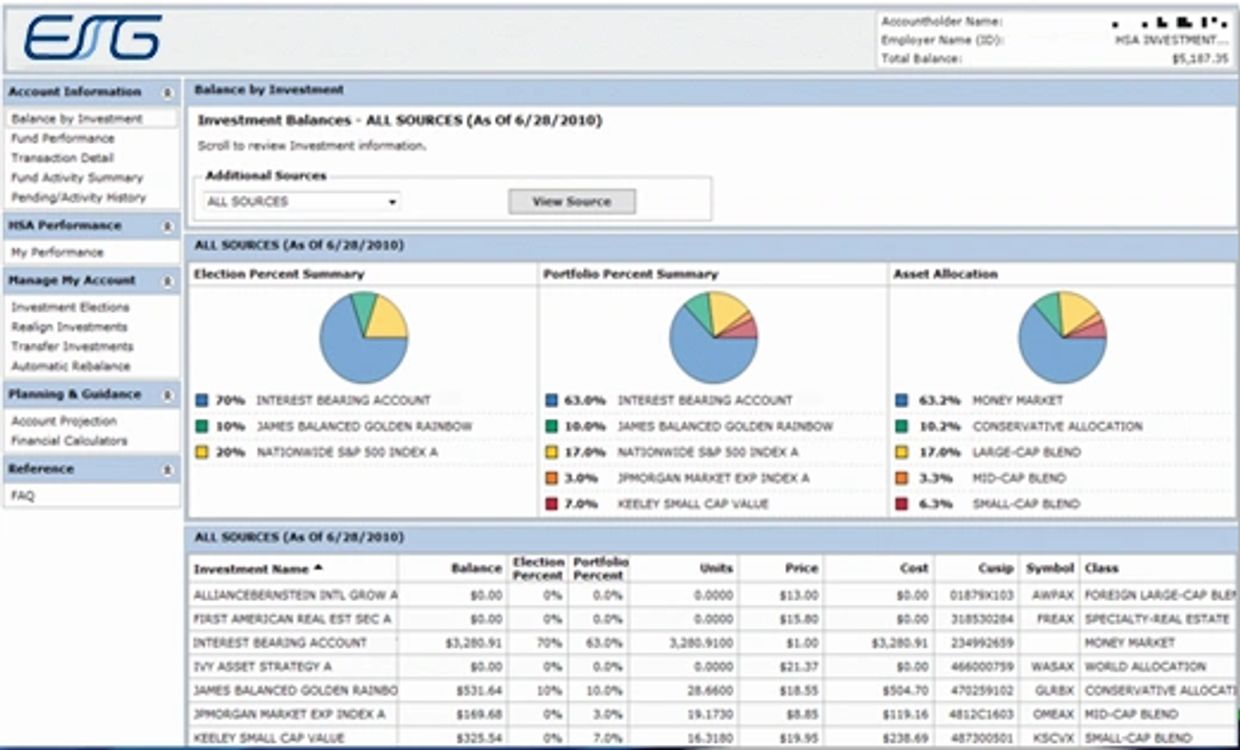
Task: Go to Automatic Rebalance
Action: (70, 366)
